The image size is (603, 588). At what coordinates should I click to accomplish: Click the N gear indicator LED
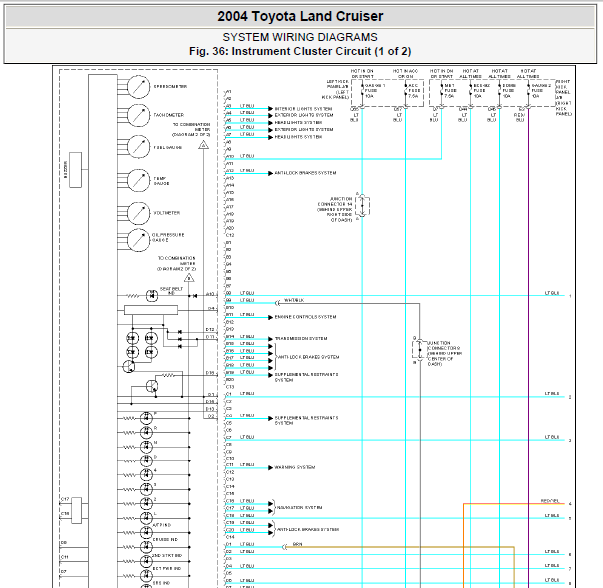(146, 447)
